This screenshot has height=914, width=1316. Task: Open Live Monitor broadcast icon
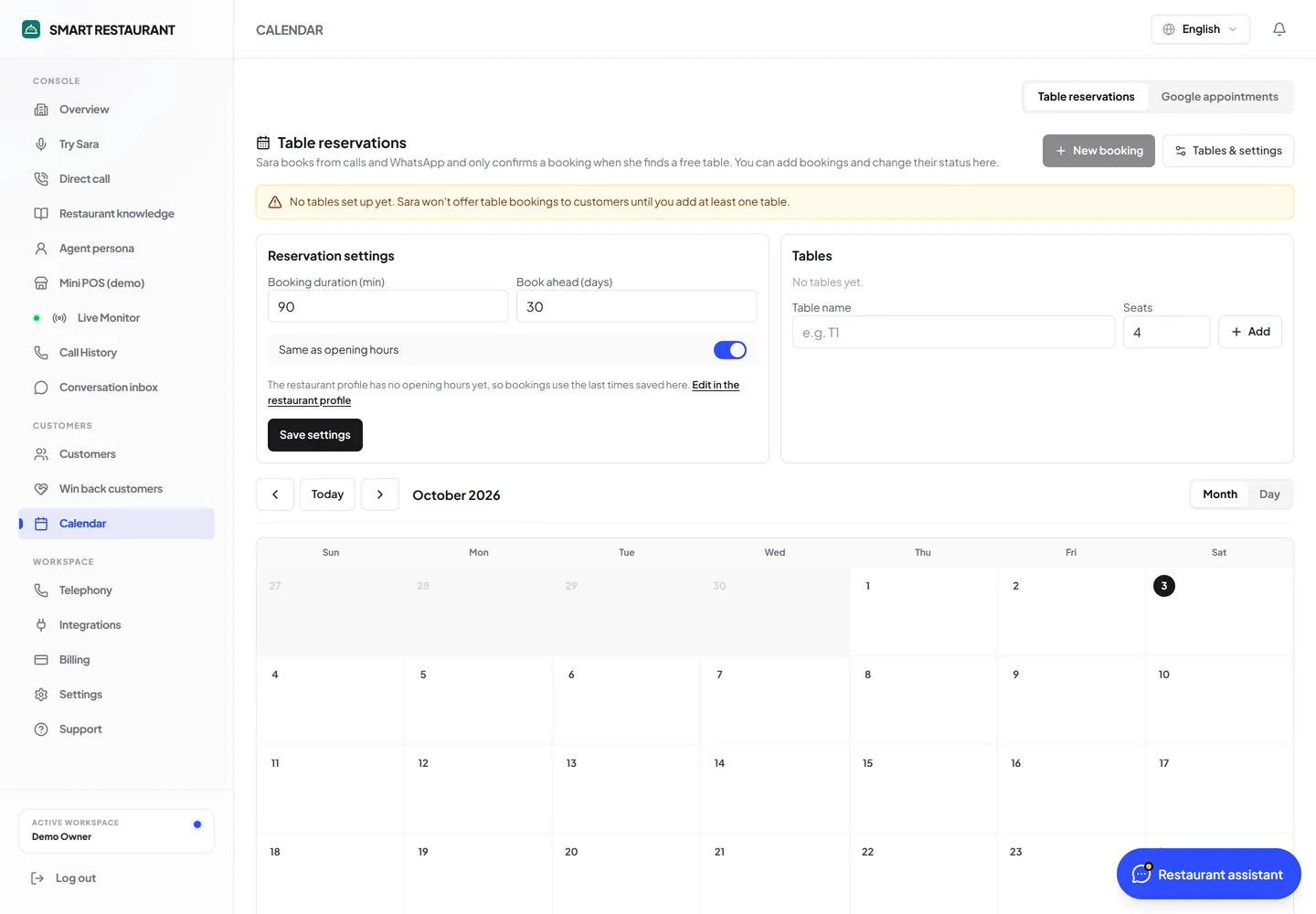pyautogui.click(x=59, y=318)
